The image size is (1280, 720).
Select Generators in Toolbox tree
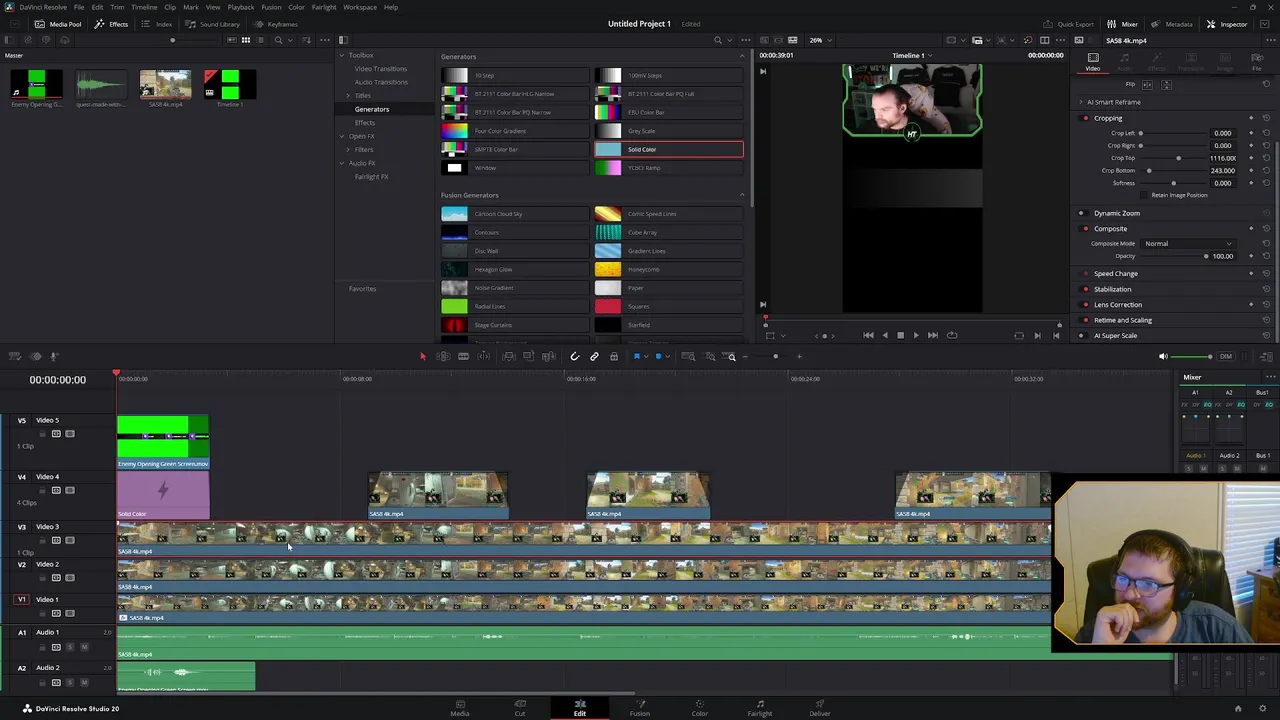click(x=371, y=109)
